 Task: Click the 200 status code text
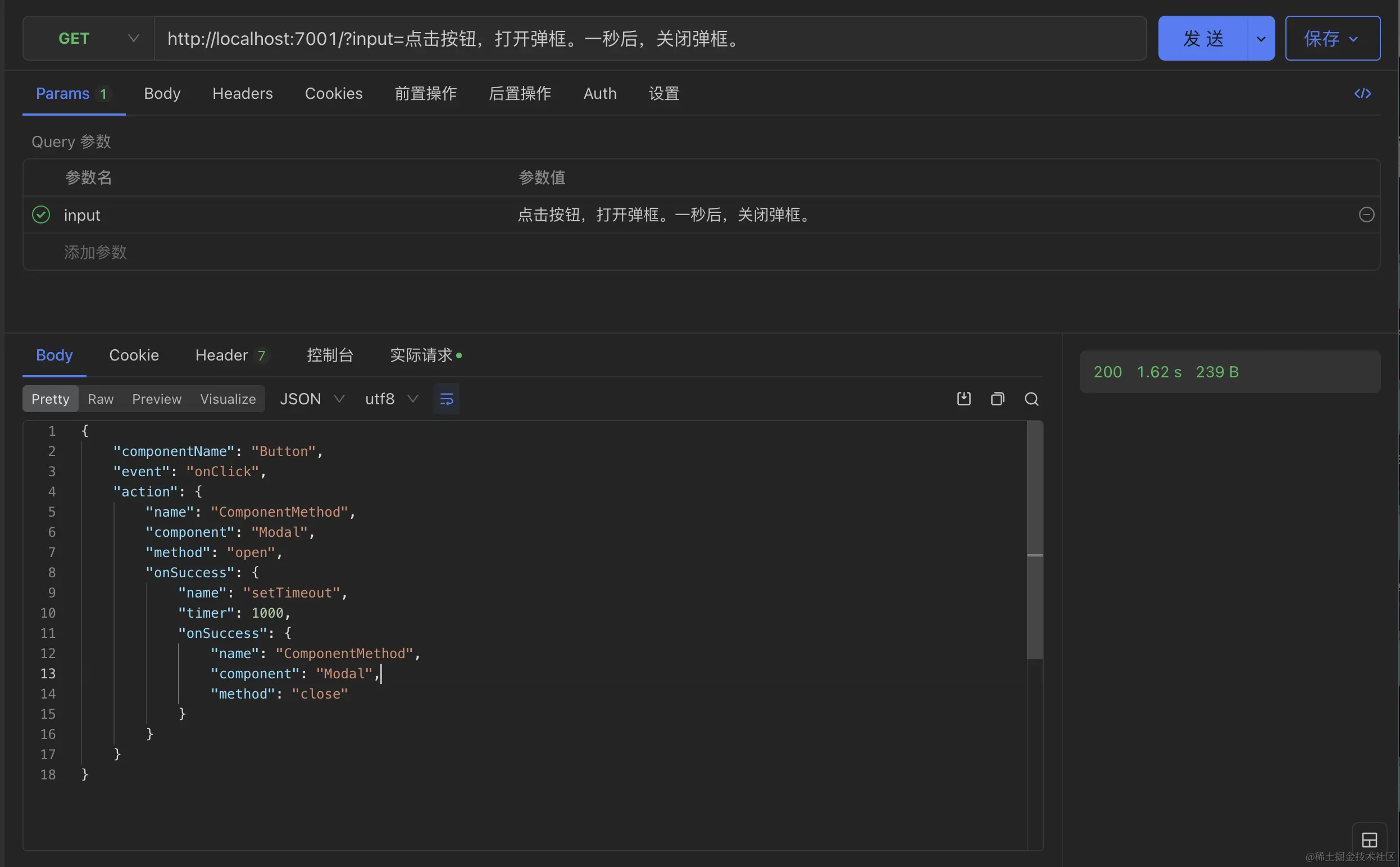1107,372
